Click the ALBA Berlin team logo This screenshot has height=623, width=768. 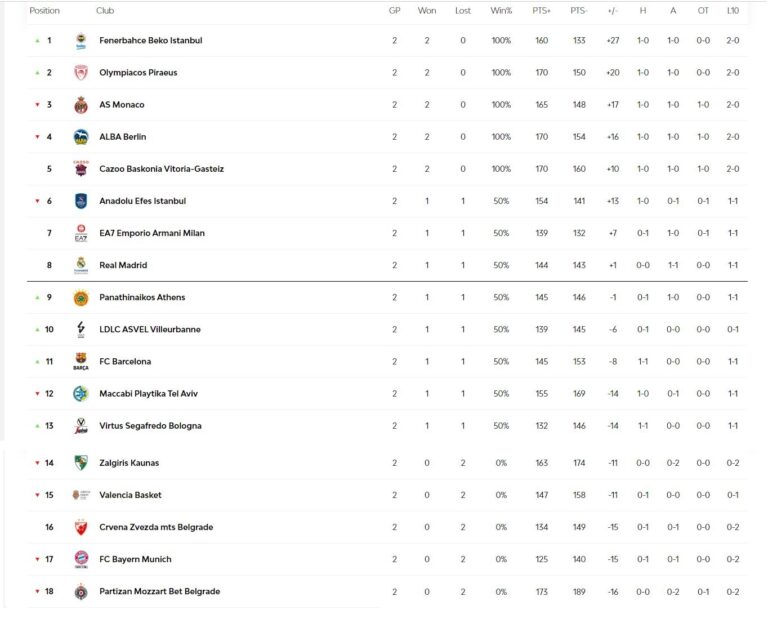[x=81, y=137]
